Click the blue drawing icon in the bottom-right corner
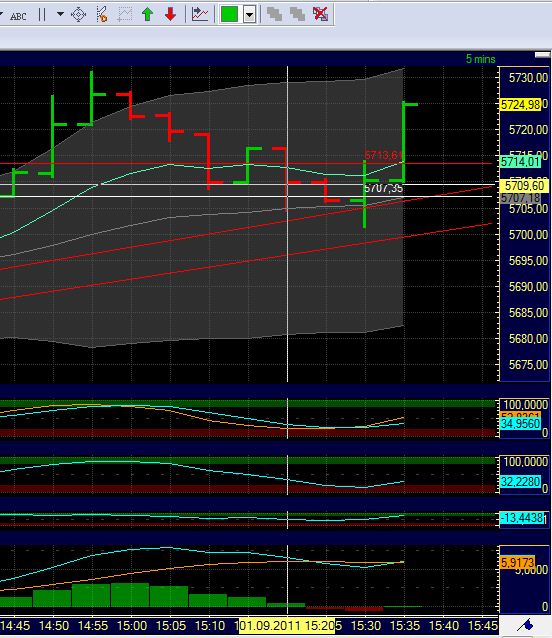The width and height of the screenshot is (552, 638). click(x=527, y=624)
